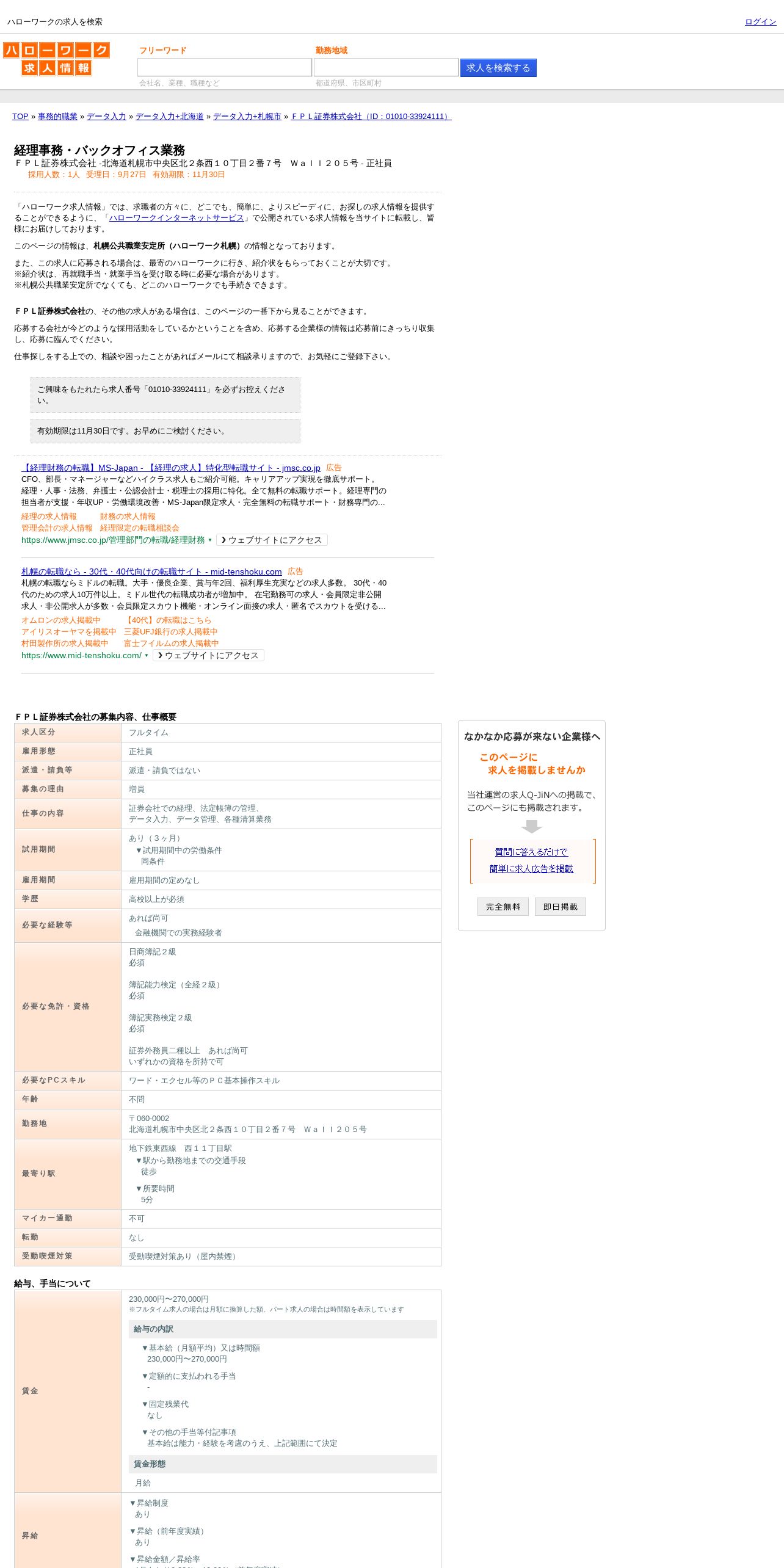The image size is (784, 1568).
Task: Click the gray down arrow in sidebar box
Action: click(x=532, y=827)
